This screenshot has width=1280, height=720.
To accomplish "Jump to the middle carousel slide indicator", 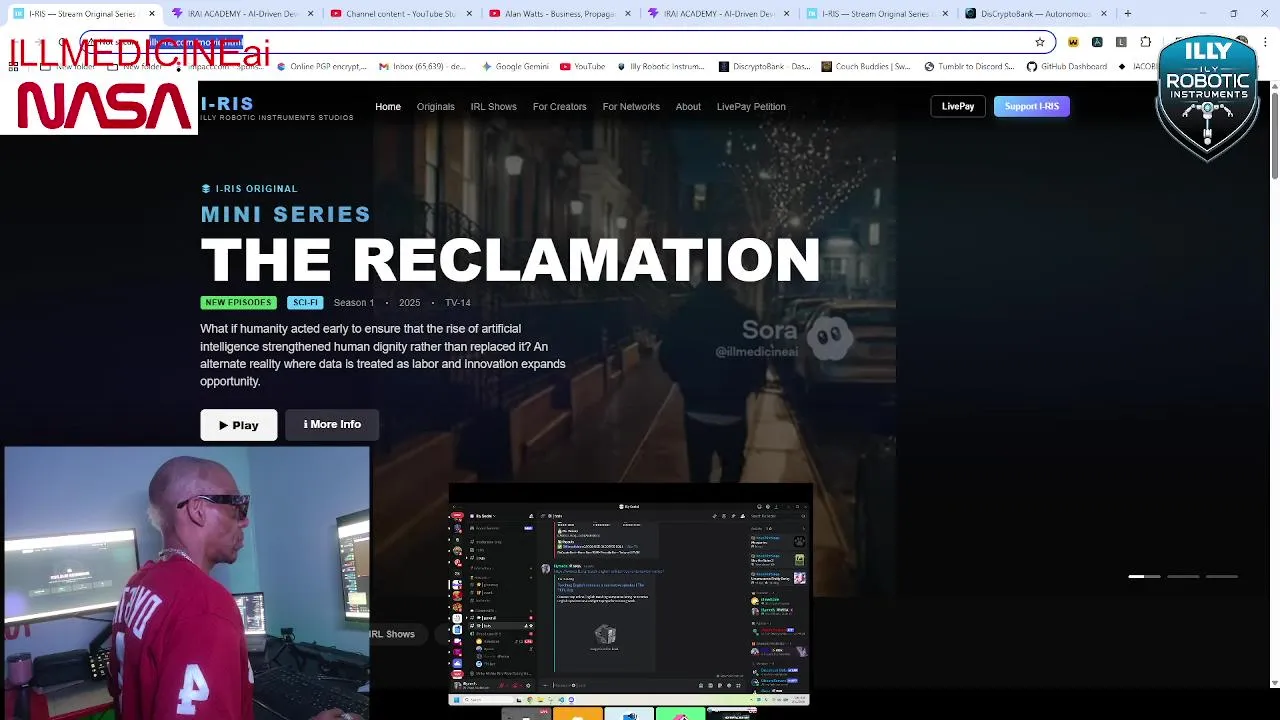I will point(1183,576).
